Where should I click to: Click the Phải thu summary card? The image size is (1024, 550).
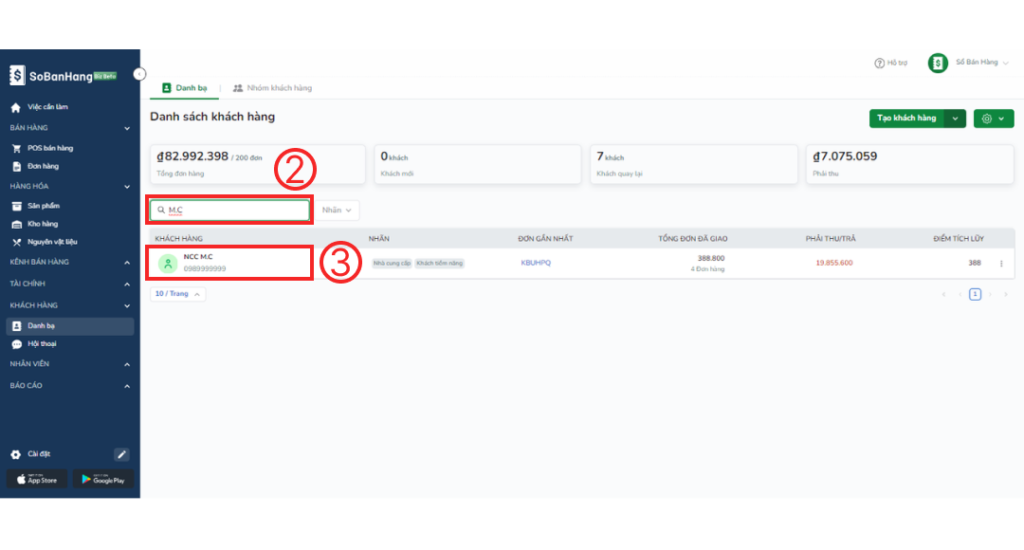click(x=910, y=164)
